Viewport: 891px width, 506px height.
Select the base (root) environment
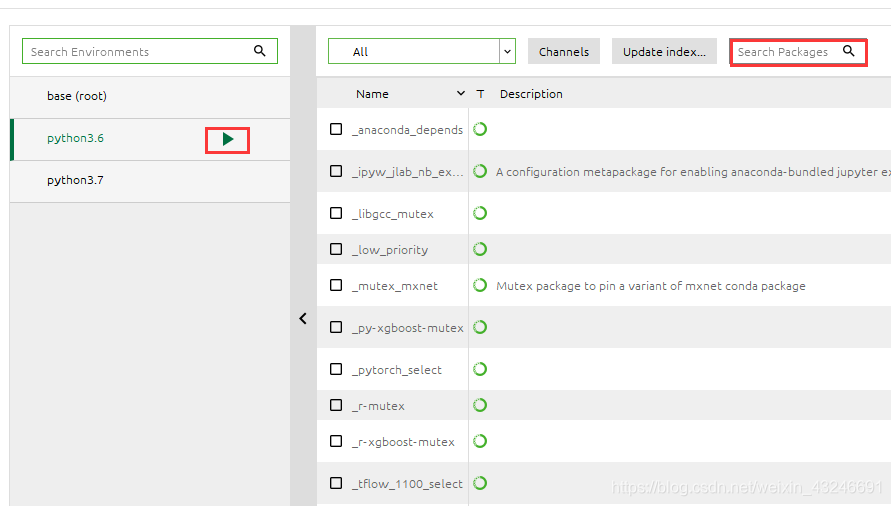click(x=150, y=97)
